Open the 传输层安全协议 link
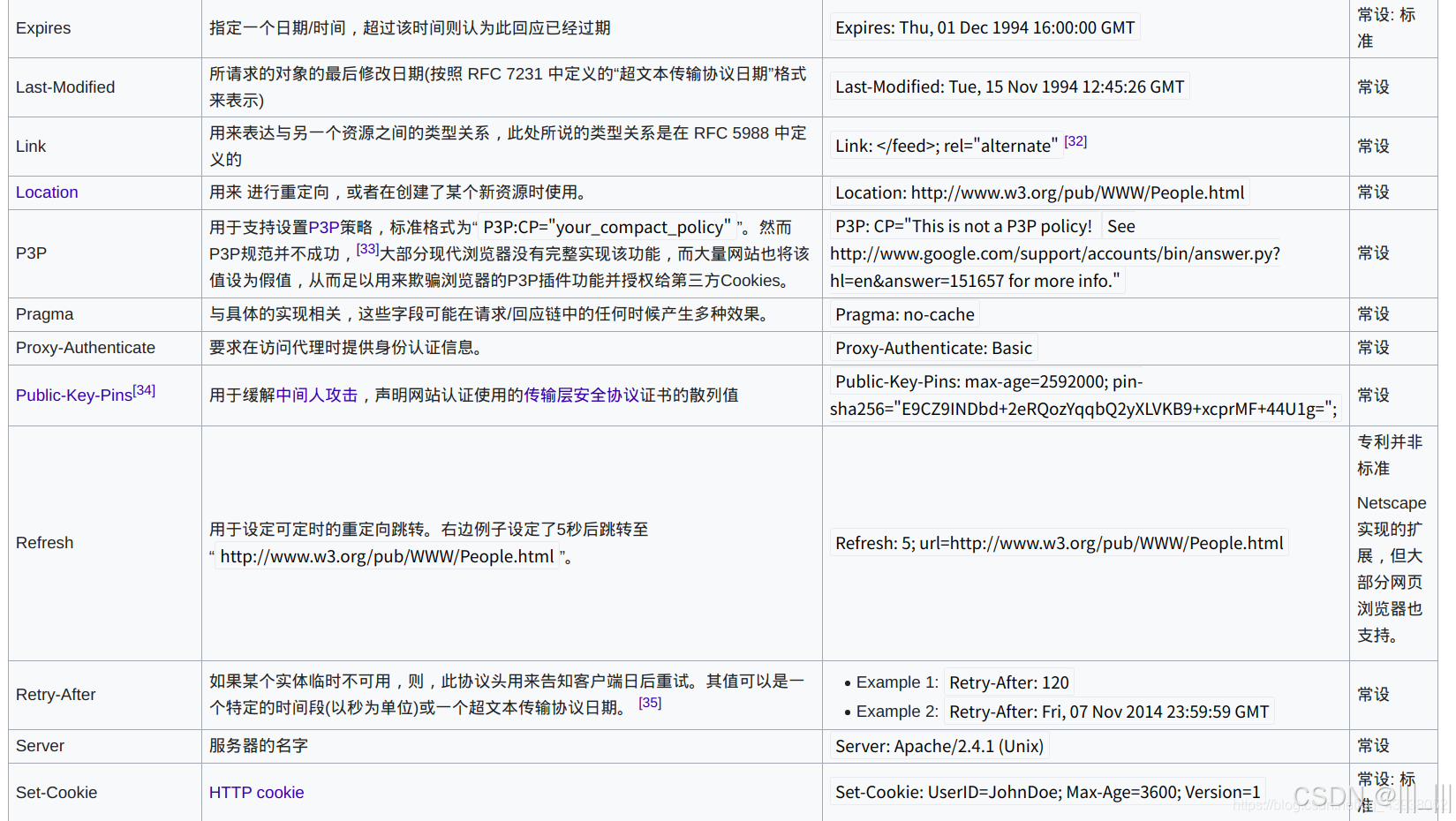1456x821 pixels. pyautogui.click(x=582, y=395)
